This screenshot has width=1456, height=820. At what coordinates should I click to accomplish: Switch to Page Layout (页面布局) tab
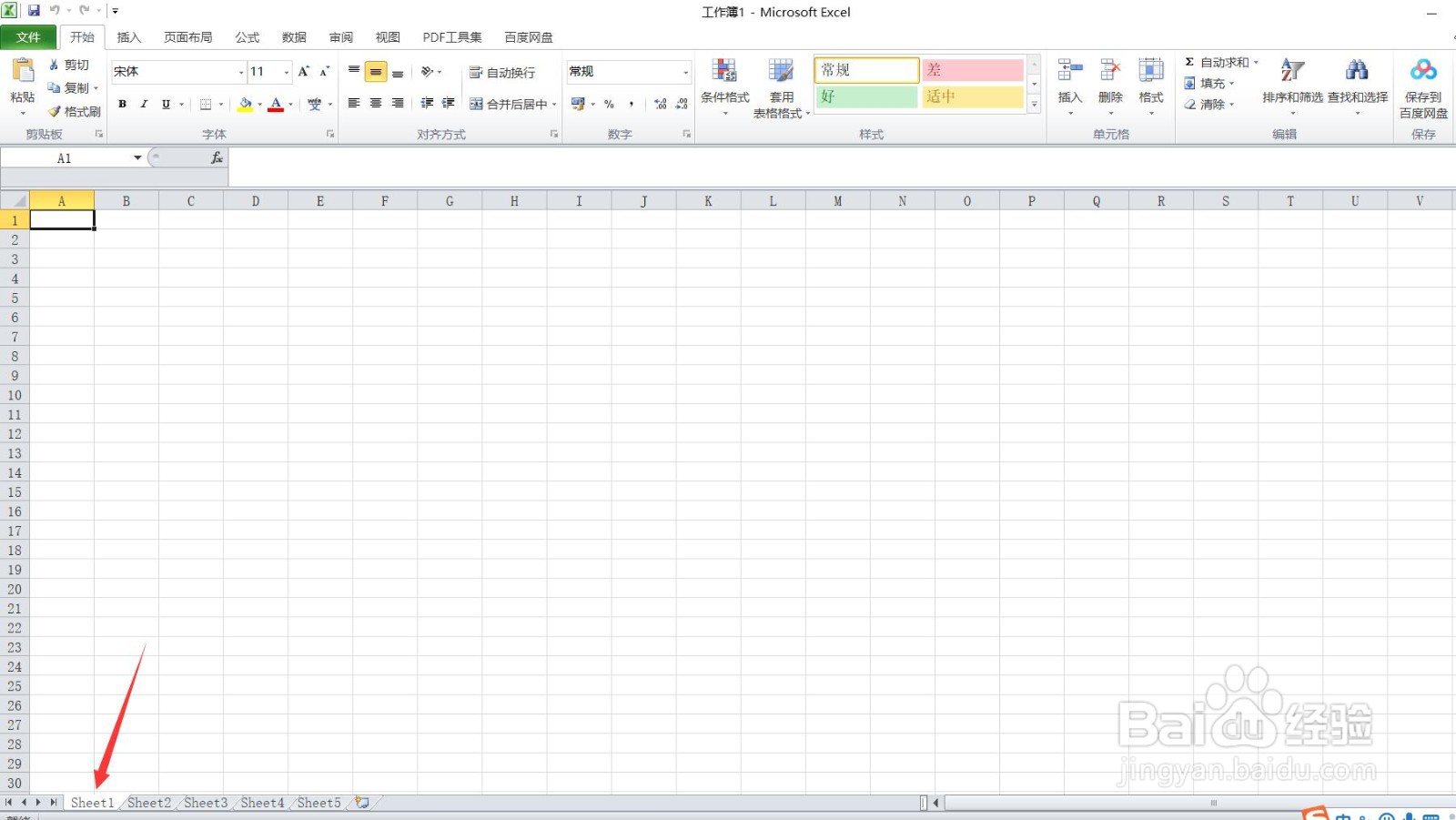187,37
